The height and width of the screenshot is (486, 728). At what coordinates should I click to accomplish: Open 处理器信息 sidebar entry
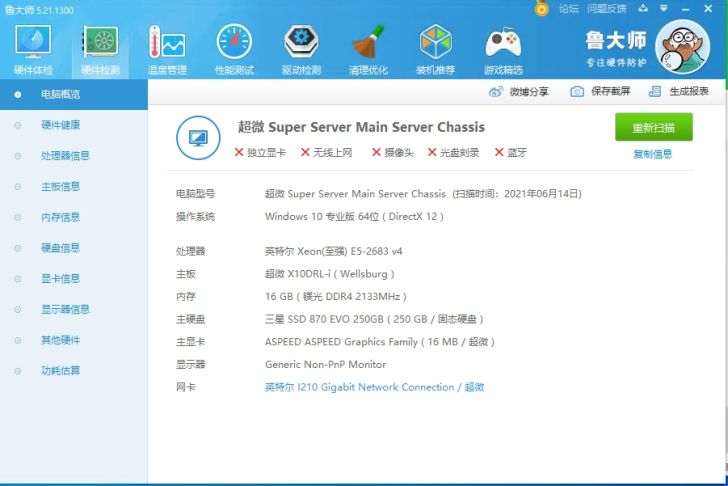click(65, 156)
